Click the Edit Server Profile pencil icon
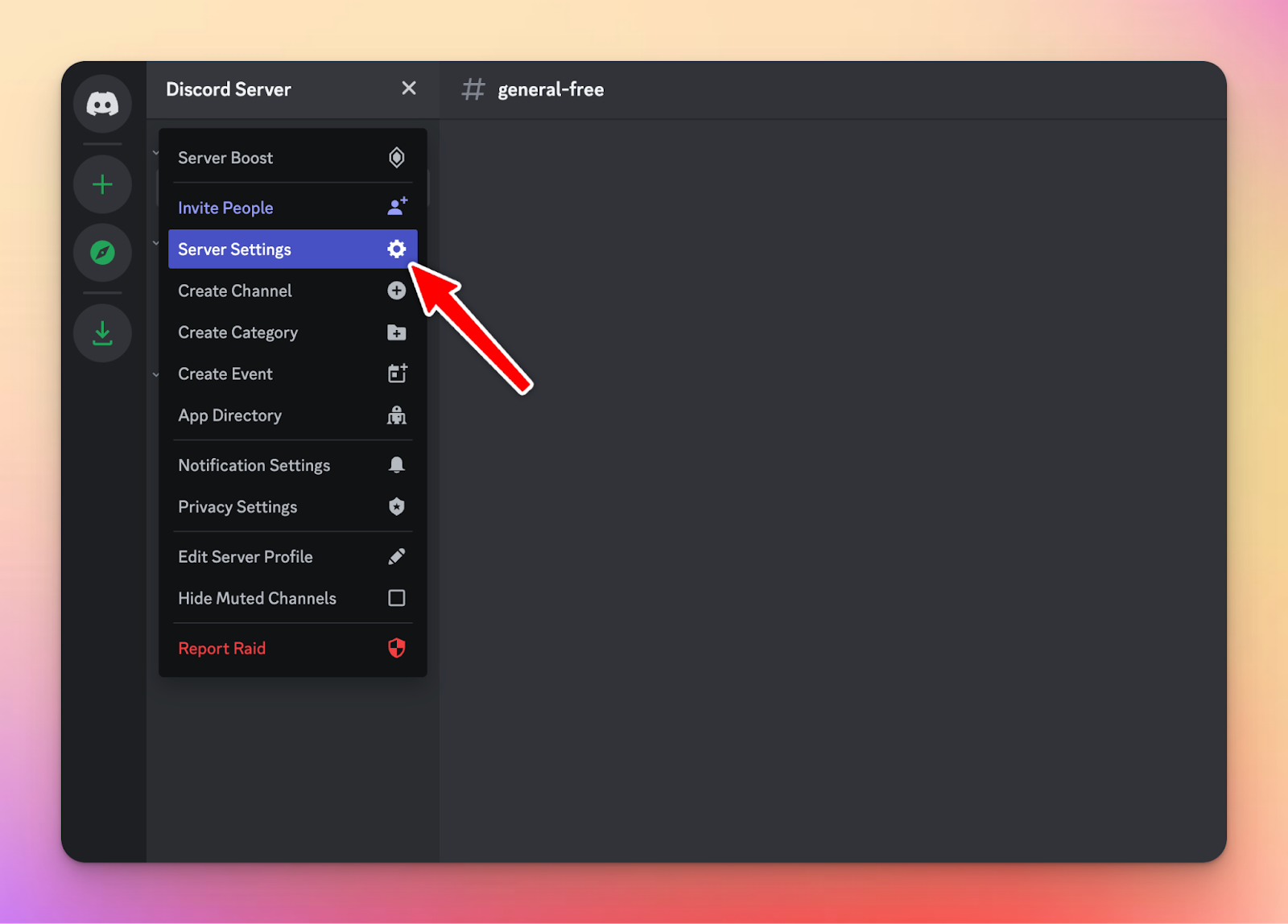This screenshot has width=1288, height=924. tap(396, 556)
